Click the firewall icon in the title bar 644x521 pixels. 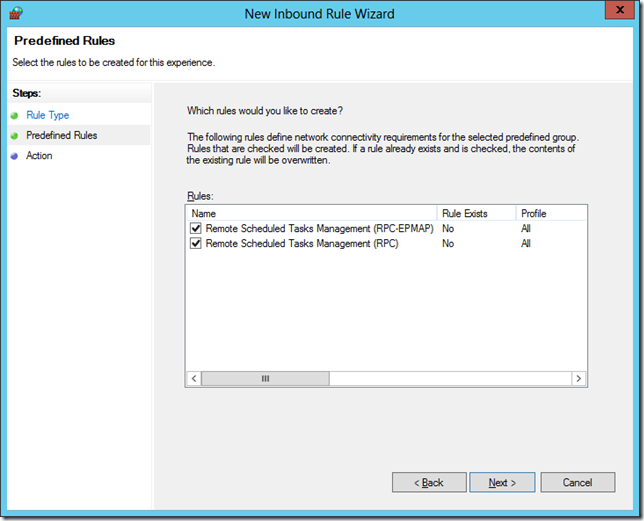click(15, 14)
